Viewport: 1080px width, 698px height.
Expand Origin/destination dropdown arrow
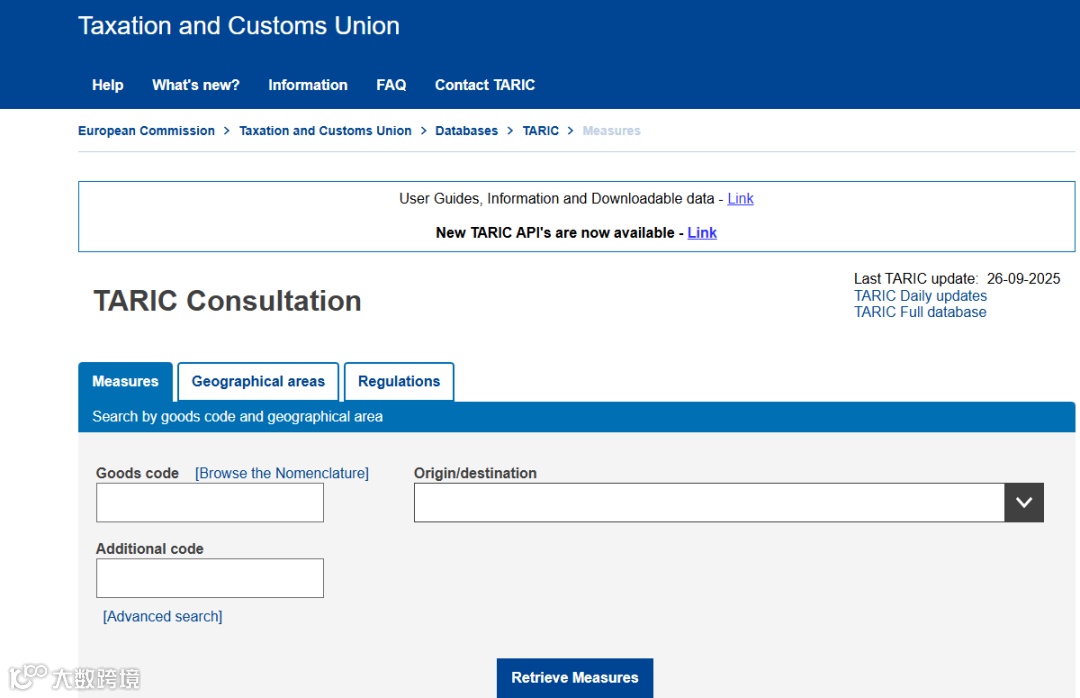pos(1024,502)
